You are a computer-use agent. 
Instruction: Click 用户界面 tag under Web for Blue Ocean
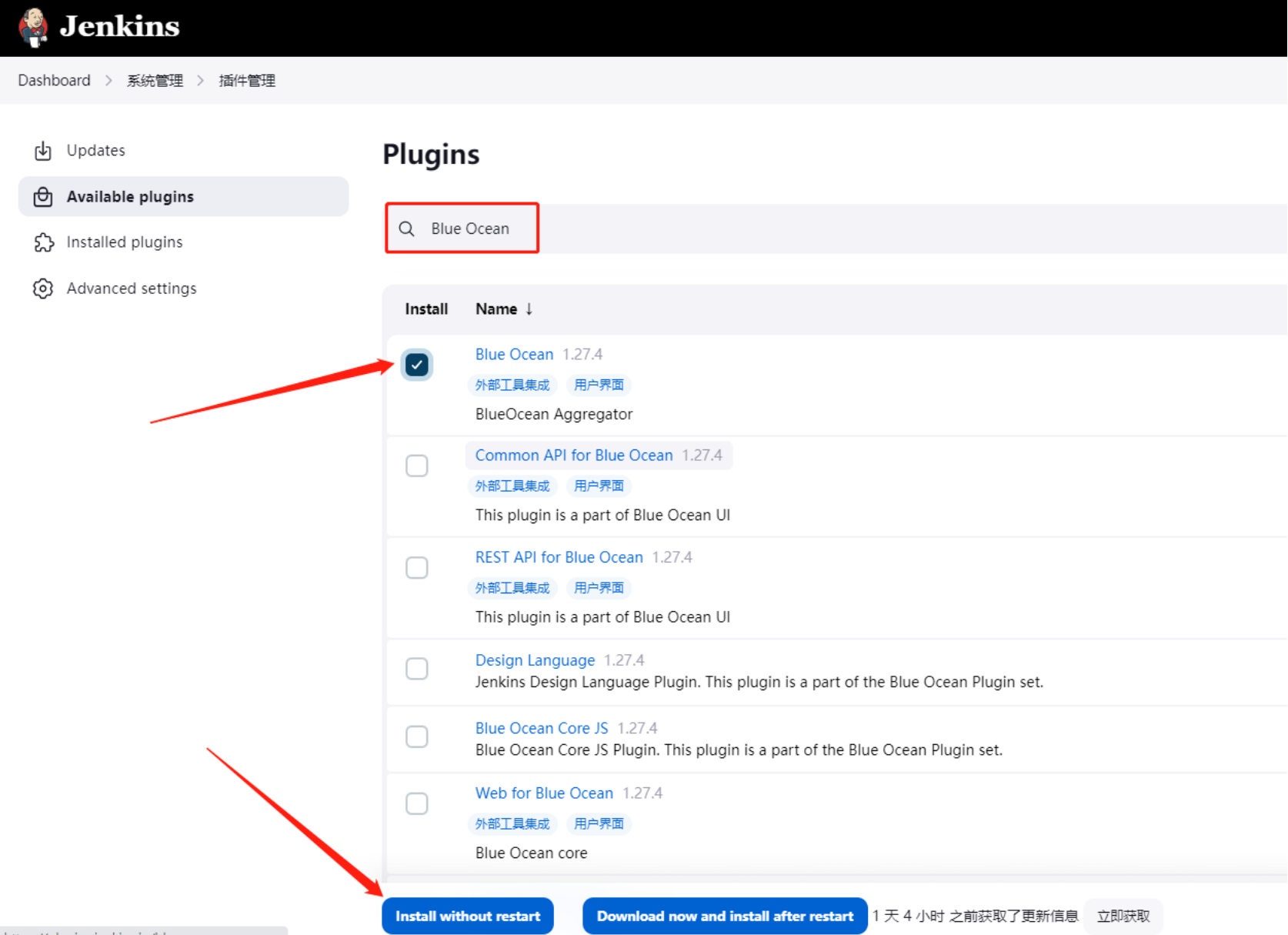coord(599,824)
